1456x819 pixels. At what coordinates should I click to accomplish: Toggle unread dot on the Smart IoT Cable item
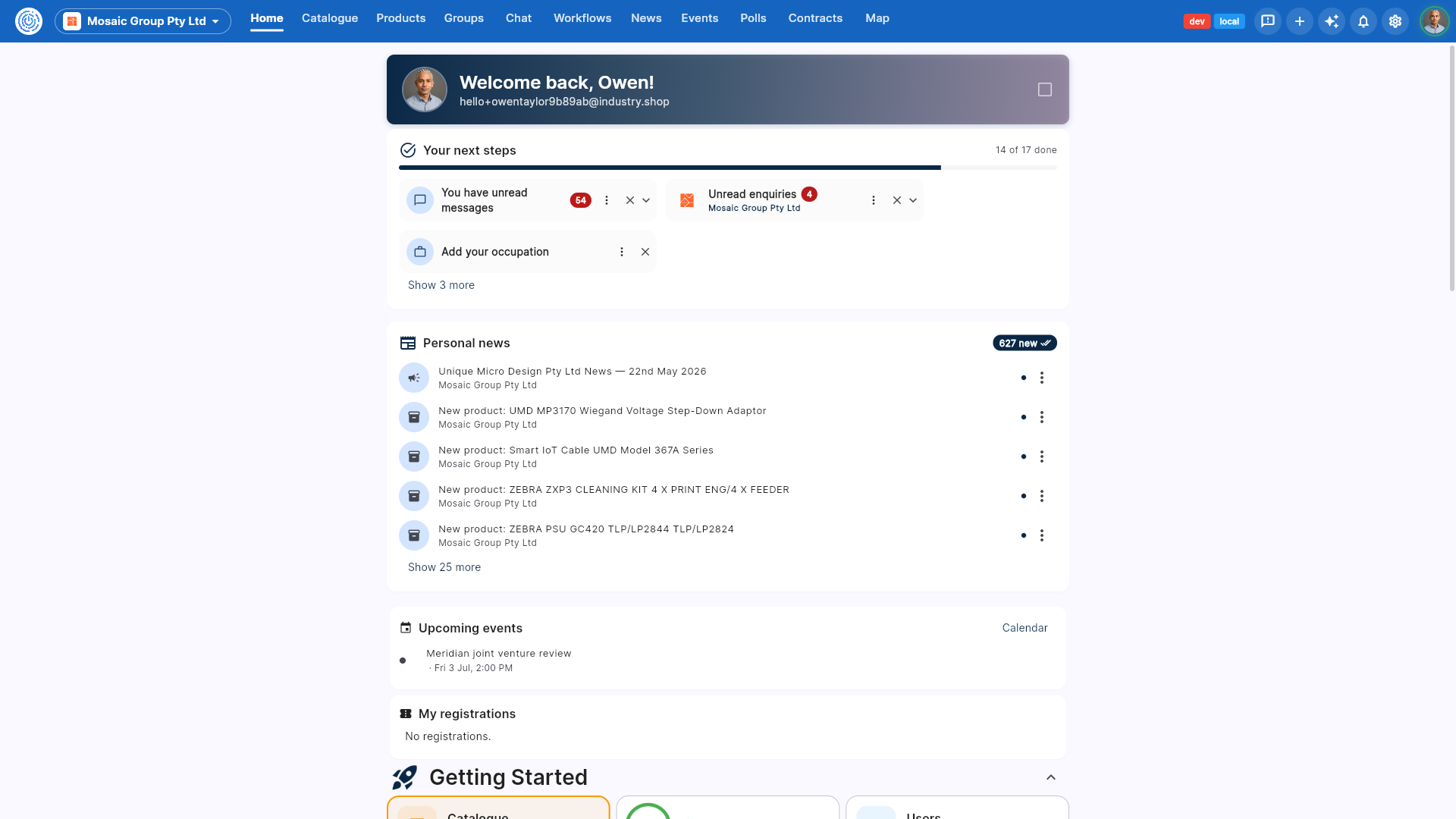[1024, 457]
